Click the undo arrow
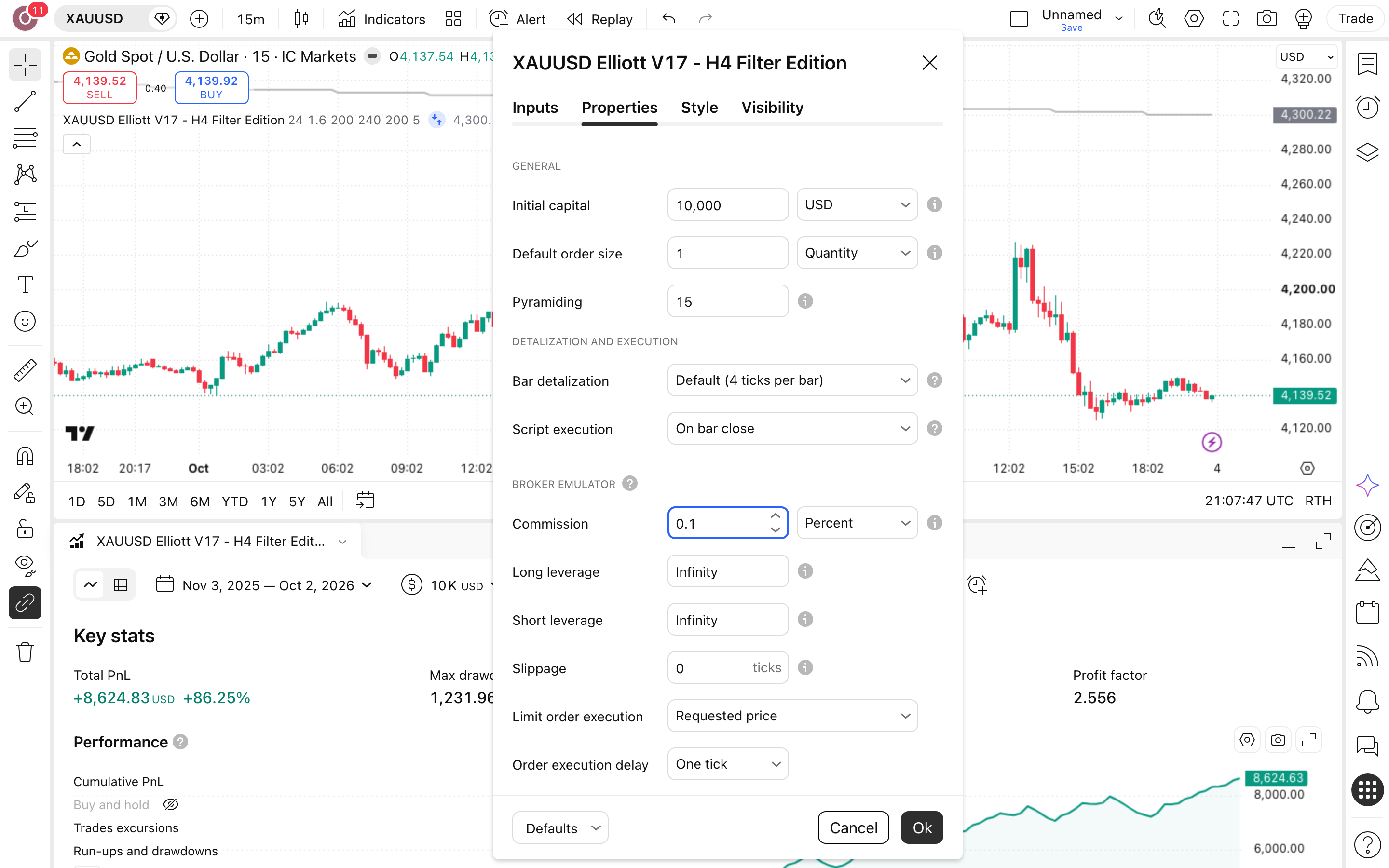Image resolution: width=1389 pixels, height=868 pixels. point(668,19)
